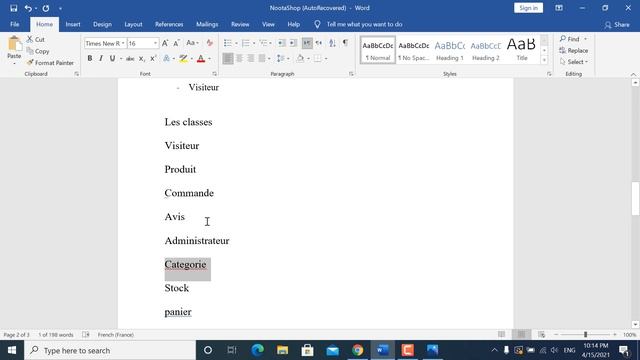Clear all formatting icon
The width and height of the screenshot is (640, 360).
tap(209, 43)
